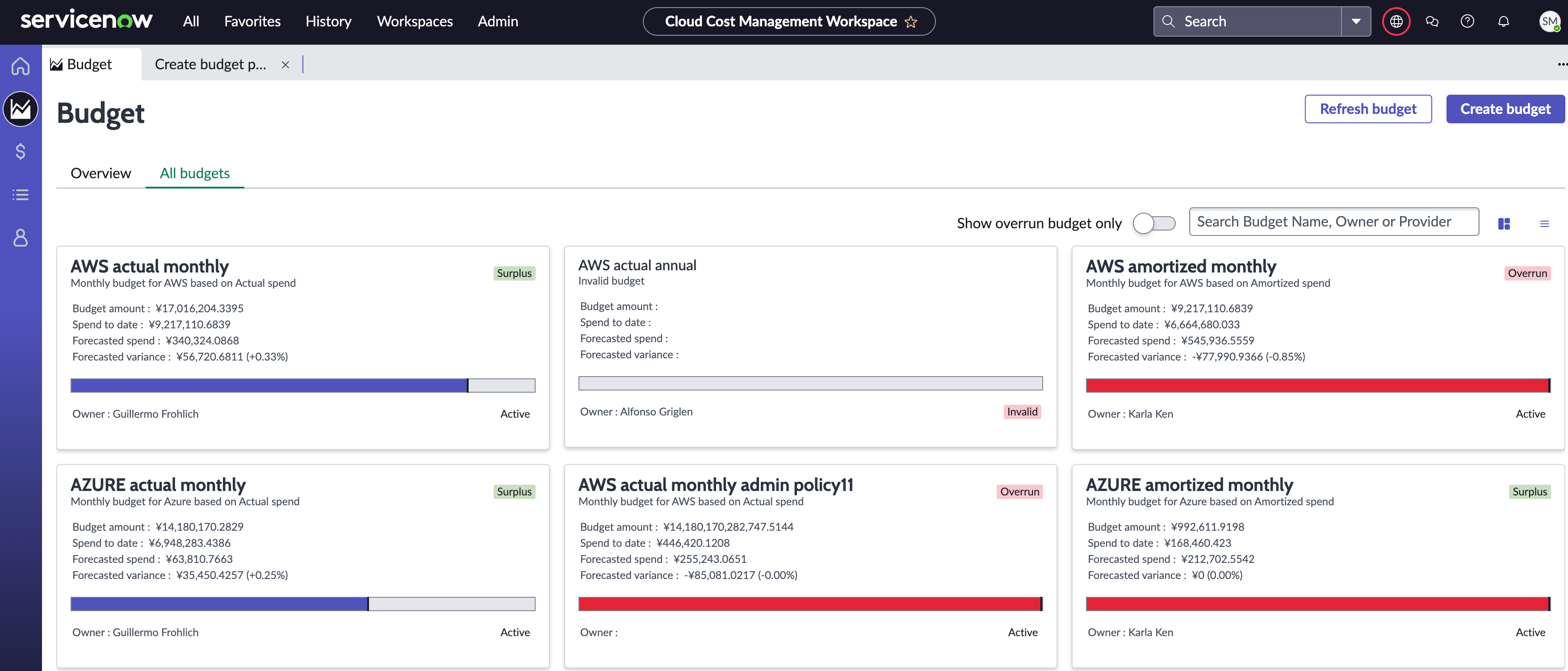Image resolution: width=1568 pixels, height=671 pixels.
Task: Open the AZURE amortized monthly budget card title
Action: [1189, 485]
